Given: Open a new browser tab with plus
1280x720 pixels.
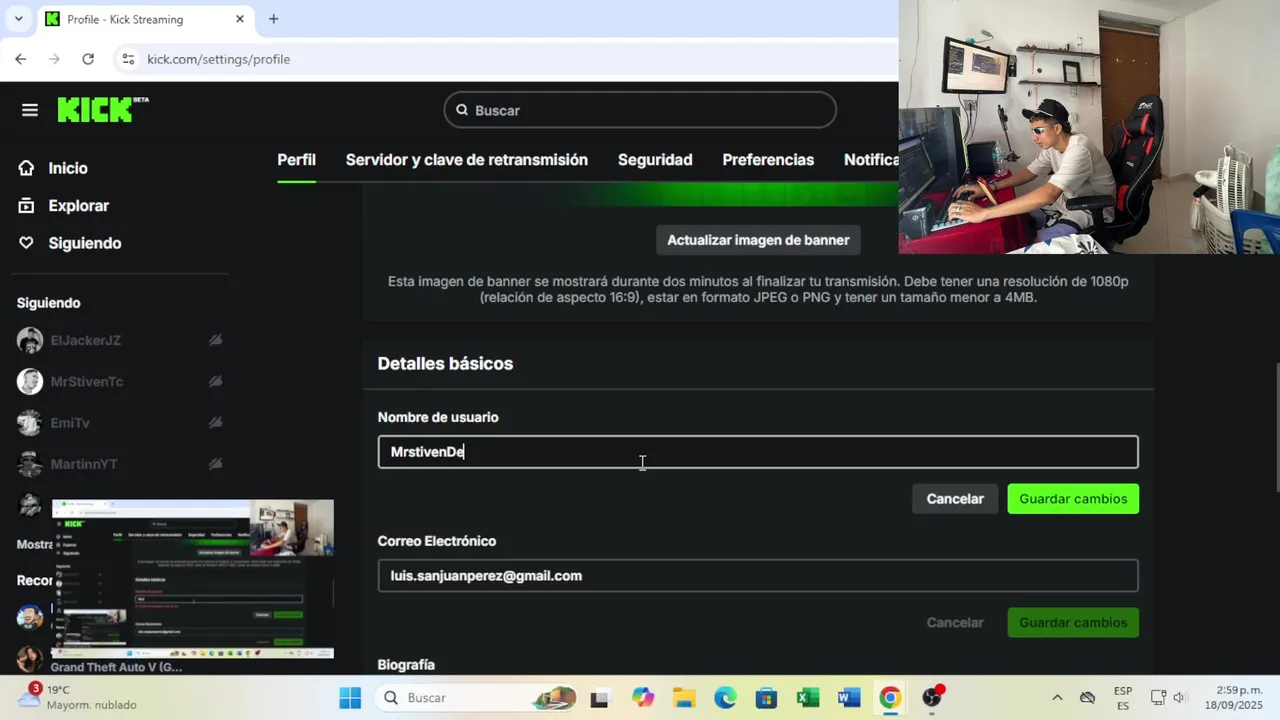Looking at the screenshot, I should [273, 19].
